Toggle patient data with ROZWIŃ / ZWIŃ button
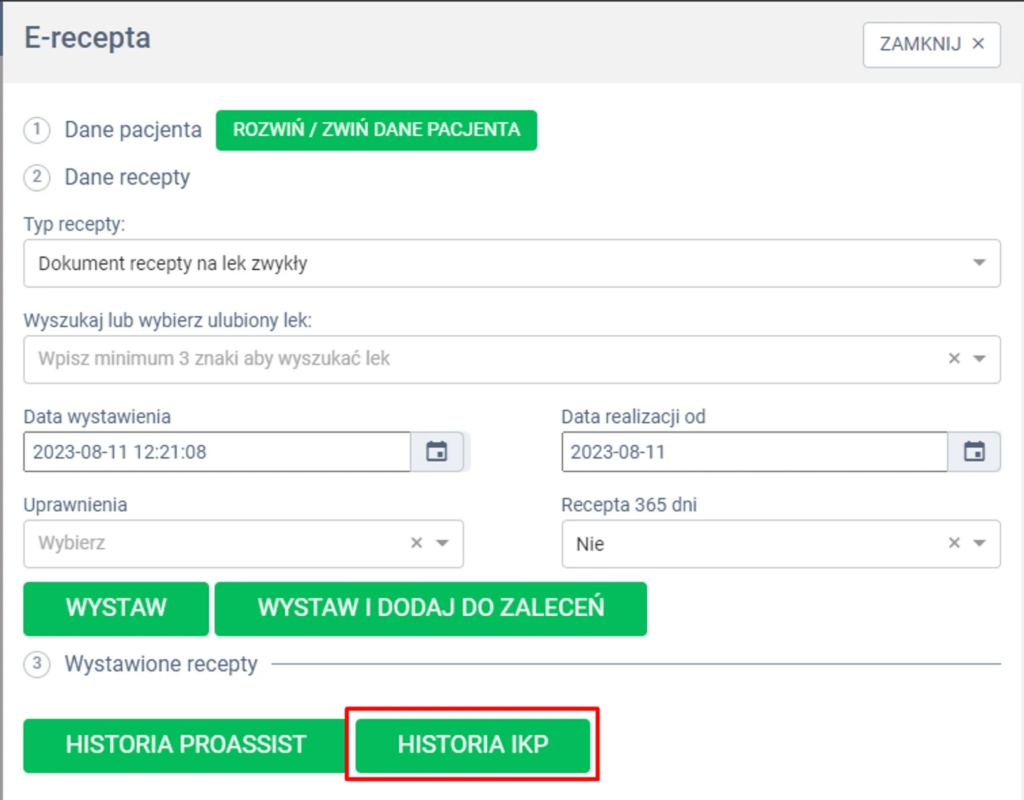The image size is (1024, 800). click(x=376, y=130)
